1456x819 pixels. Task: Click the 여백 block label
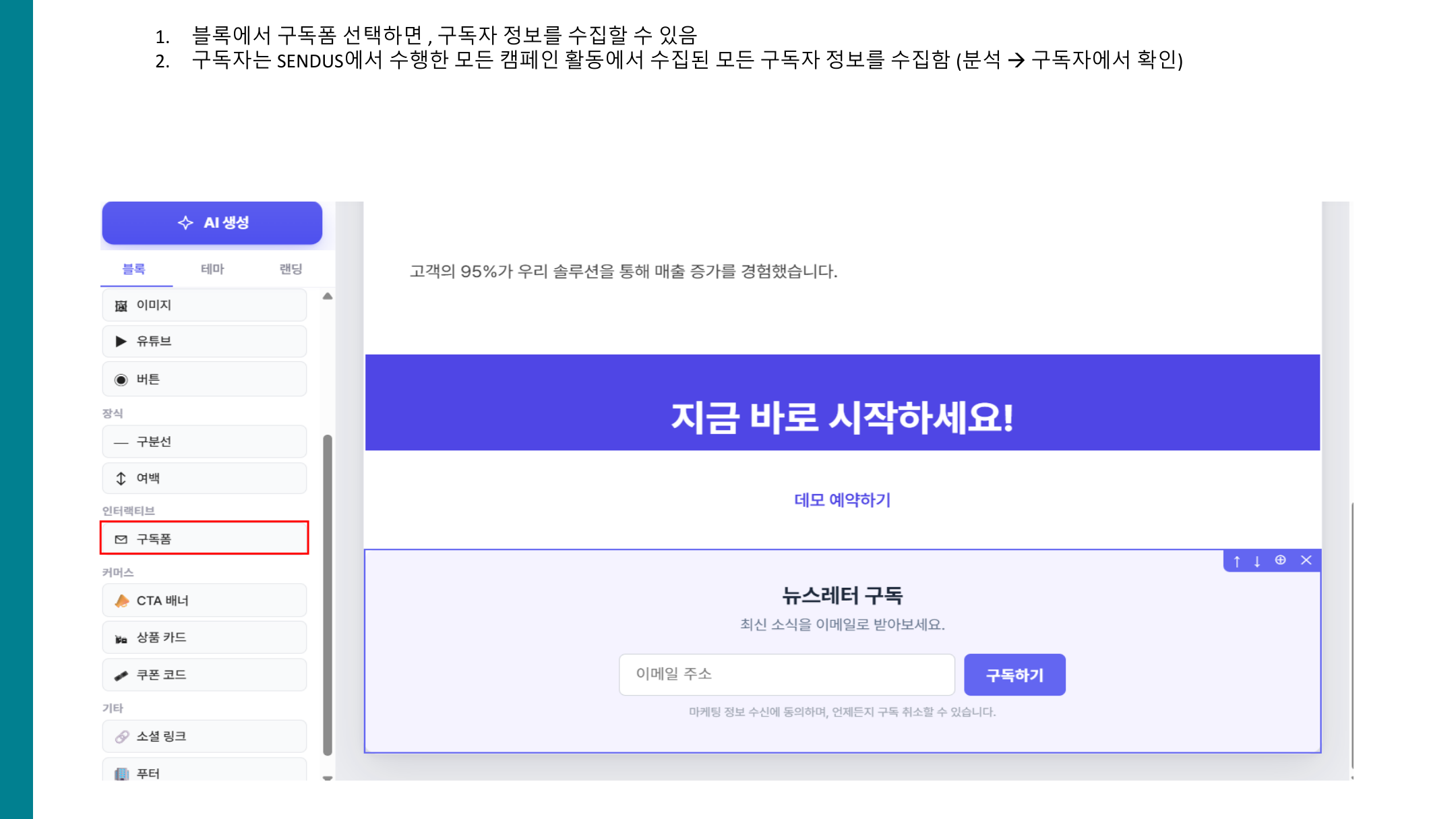tap(148, 478)
